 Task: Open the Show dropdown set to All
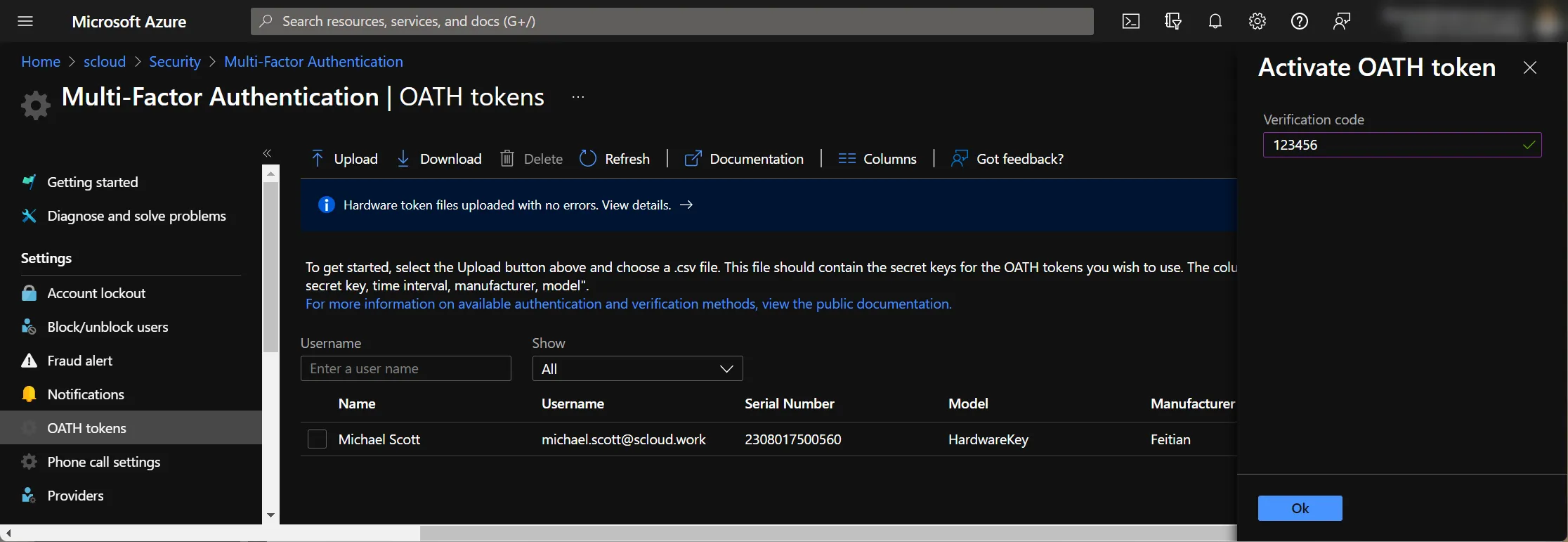(x=638, y=368)
